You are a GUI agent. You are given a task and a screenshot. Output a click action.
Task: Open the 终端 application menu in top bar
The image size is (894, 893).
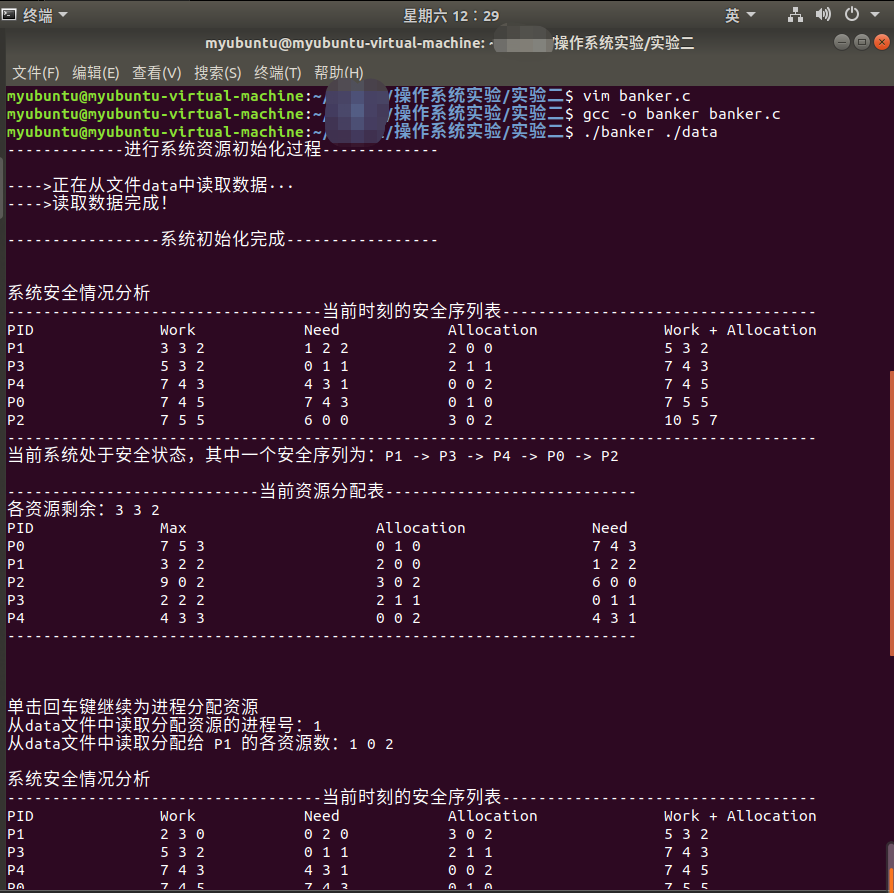coord(44,15)
